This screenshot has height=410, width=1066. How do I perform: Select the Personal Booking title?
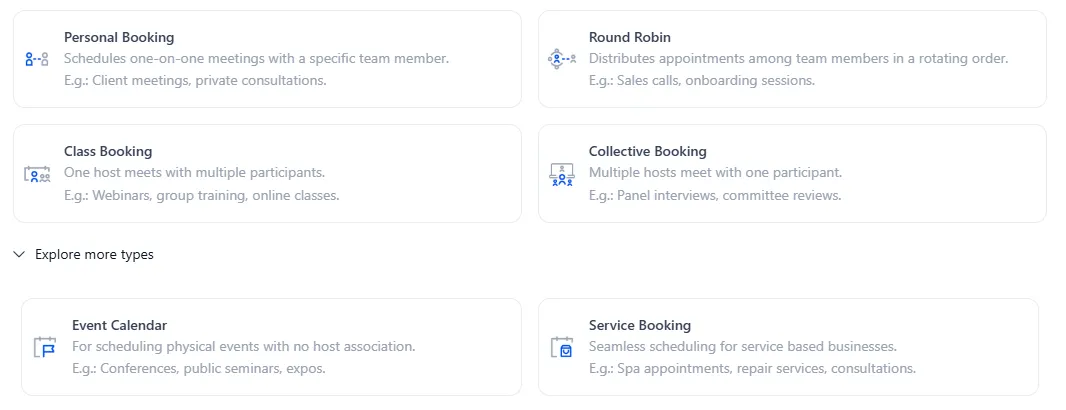[119, 37]
